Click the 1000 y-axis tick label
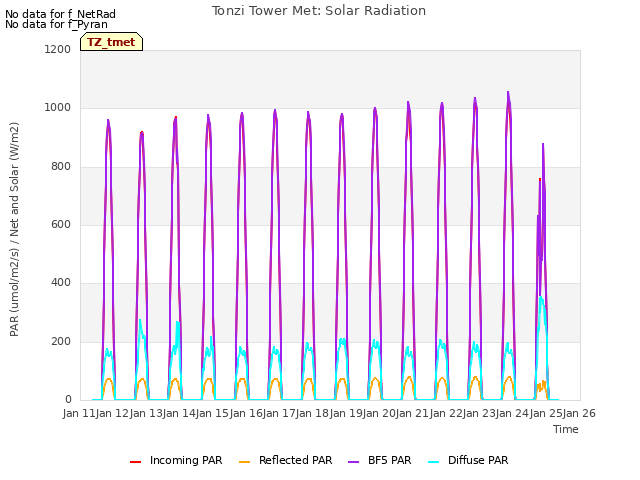Viewport: 640px width, 480px height. [58, 108]
